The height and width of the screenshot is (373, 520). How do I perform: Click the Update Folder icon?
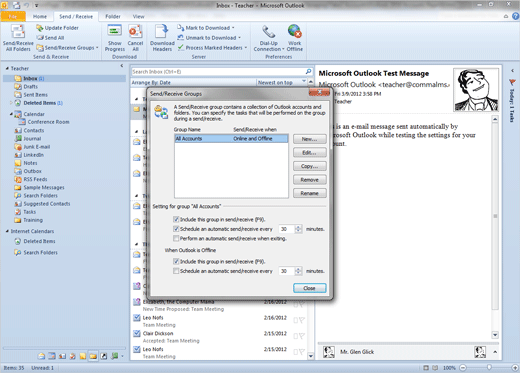[40, 28]
